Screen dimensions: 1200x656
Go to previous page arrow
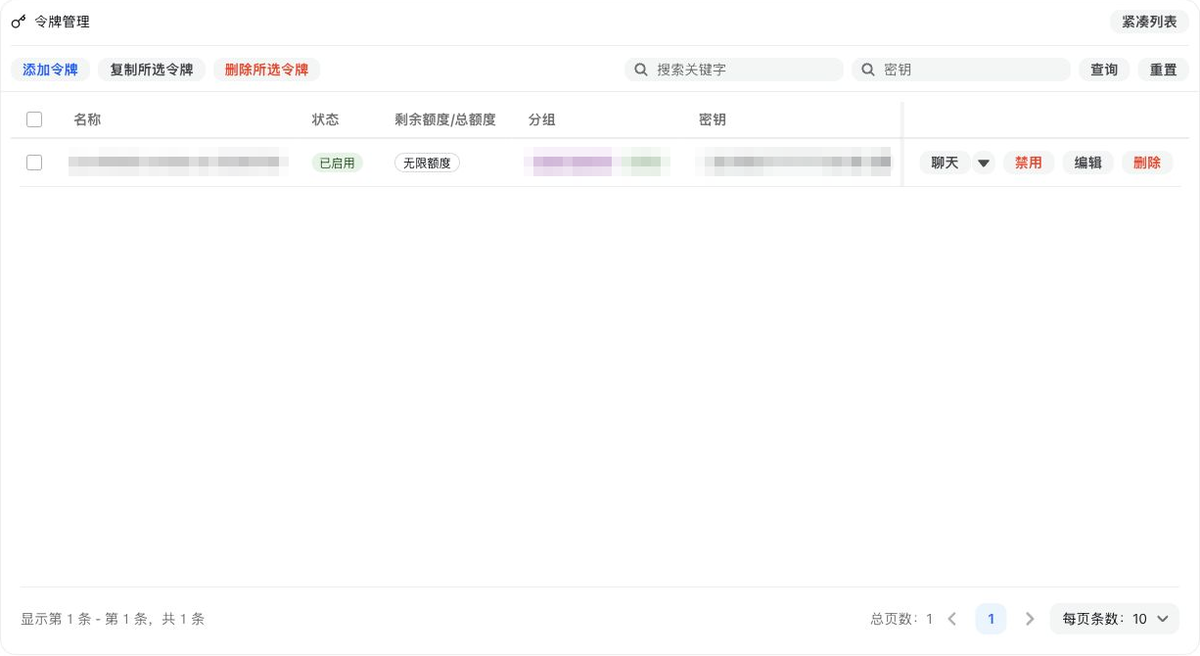point(952,619)
